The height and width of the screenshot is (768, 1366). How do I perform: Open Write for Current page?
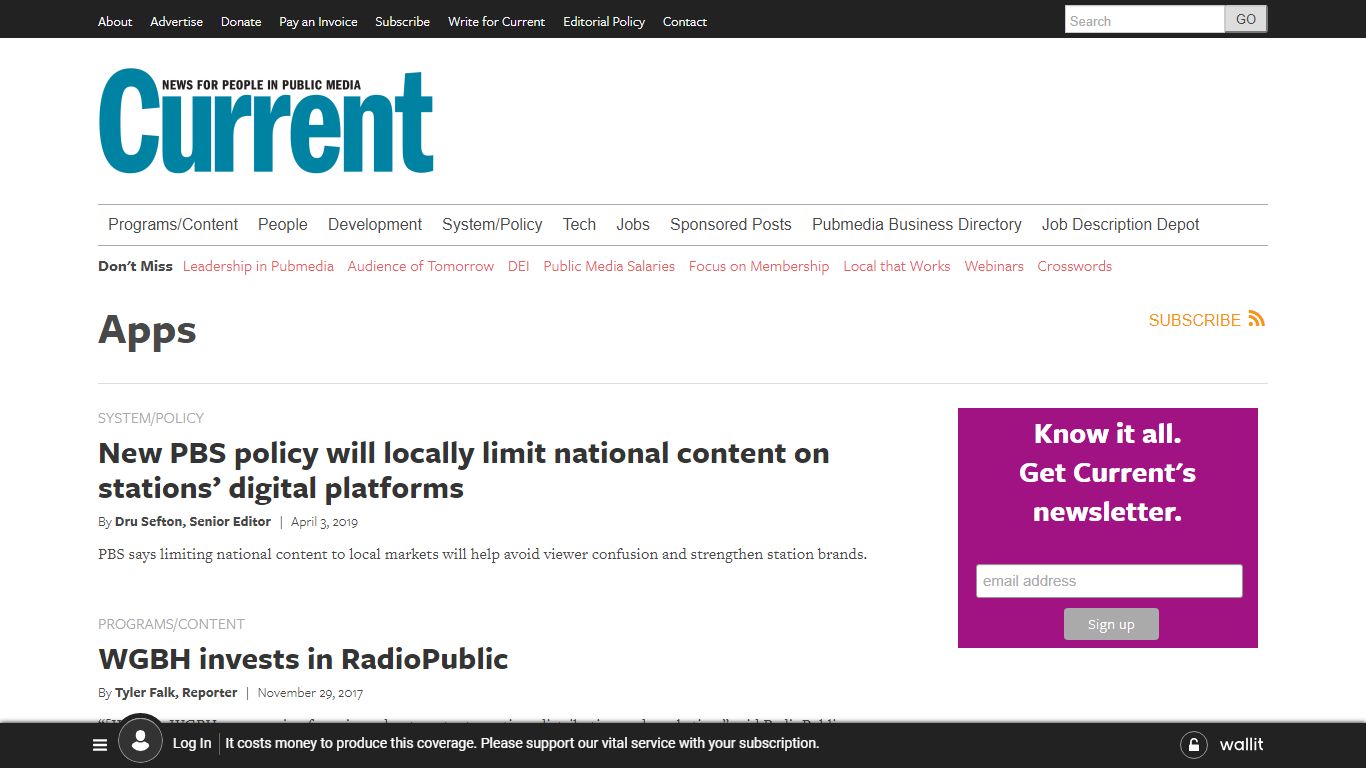[496, 21]
